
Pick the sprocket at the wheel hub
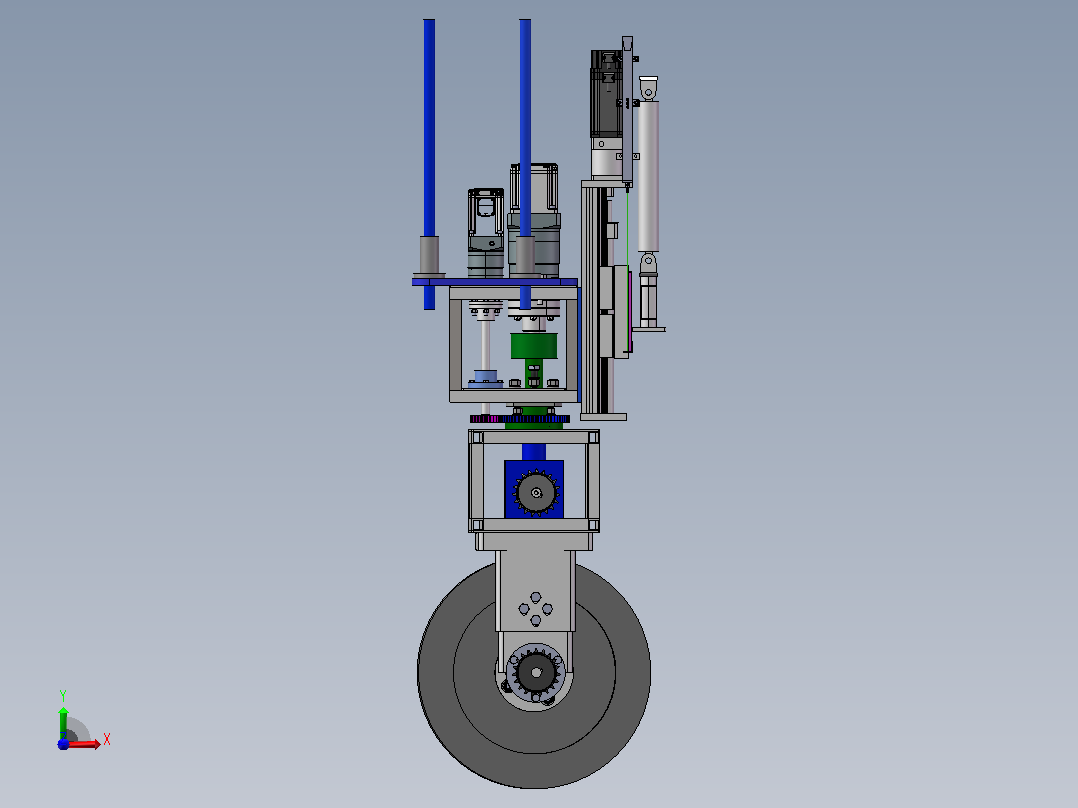536,673
